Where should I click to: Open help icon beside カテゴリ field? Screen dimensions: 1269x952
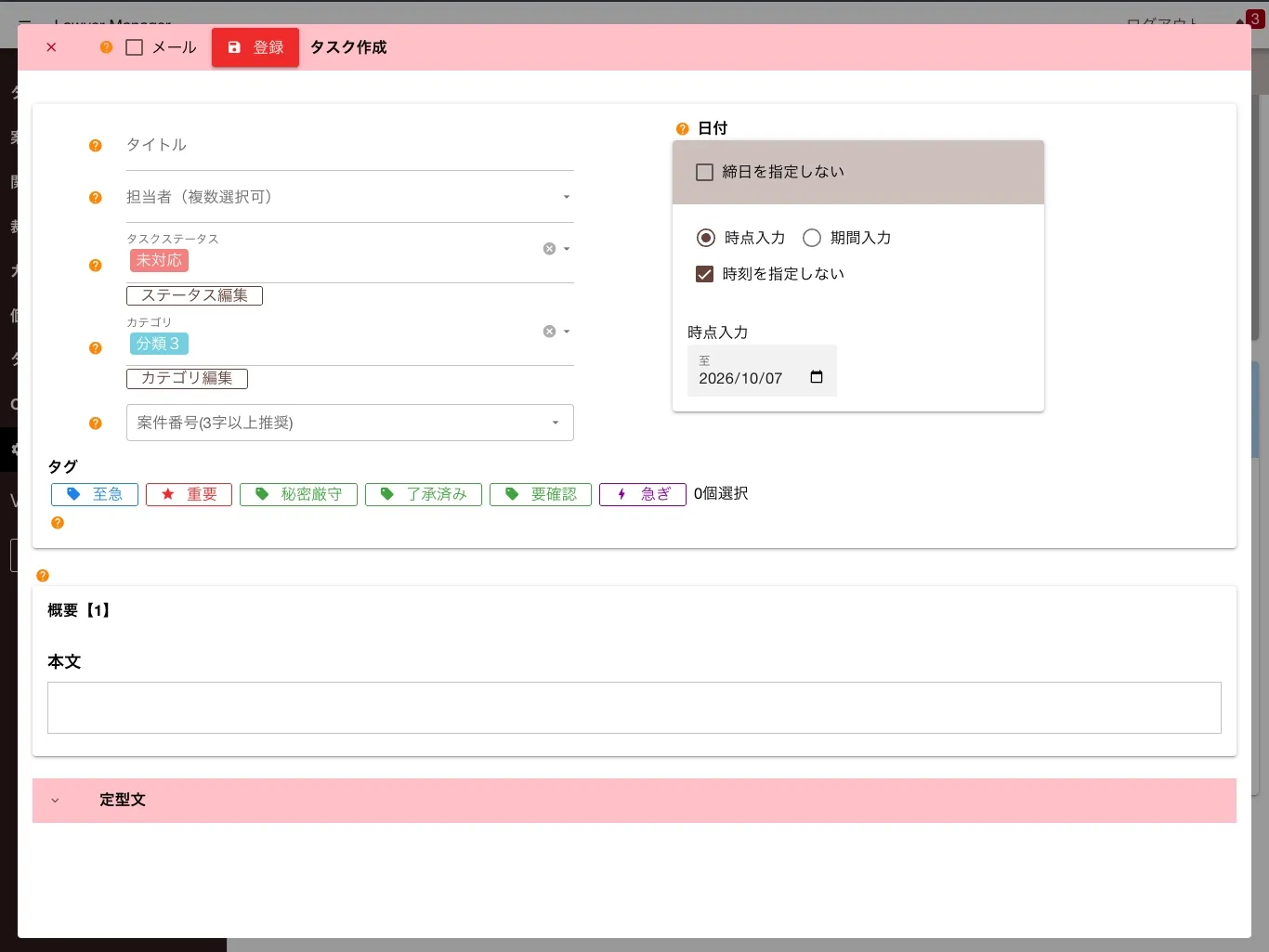click(95, 348)
